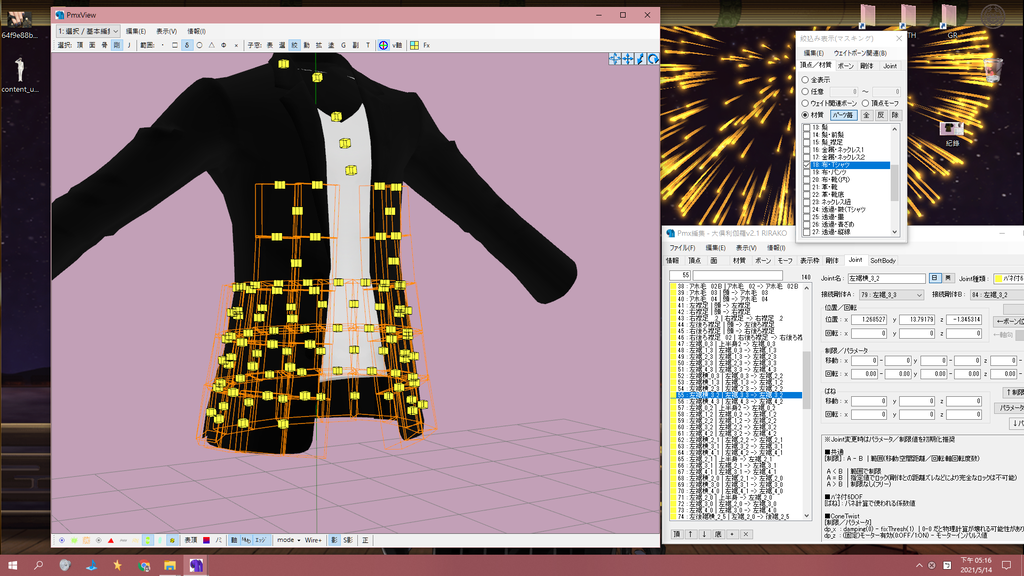Open Chrome from the Windows taskbar
This screenshot has height=576, width=1024.
144,565
